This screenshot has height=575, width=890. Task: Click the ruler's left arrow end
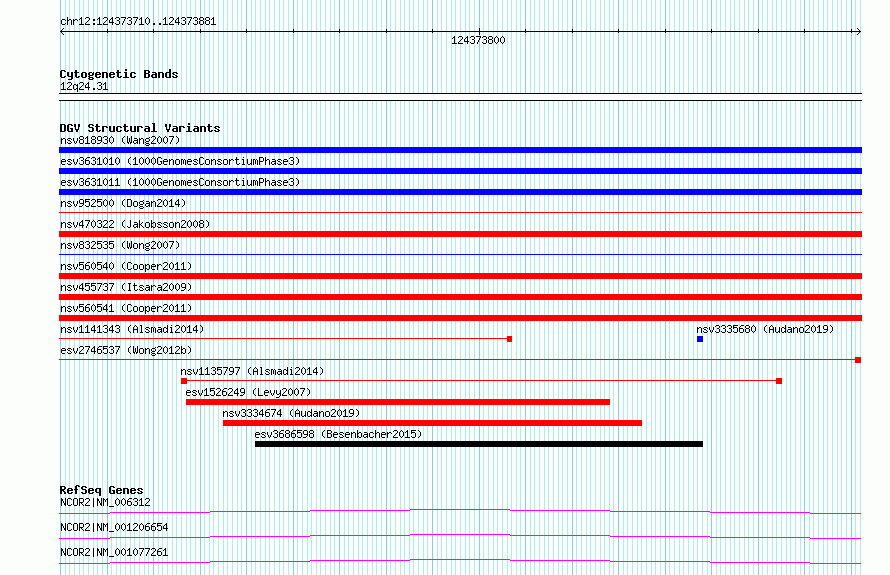coord(62,32)
